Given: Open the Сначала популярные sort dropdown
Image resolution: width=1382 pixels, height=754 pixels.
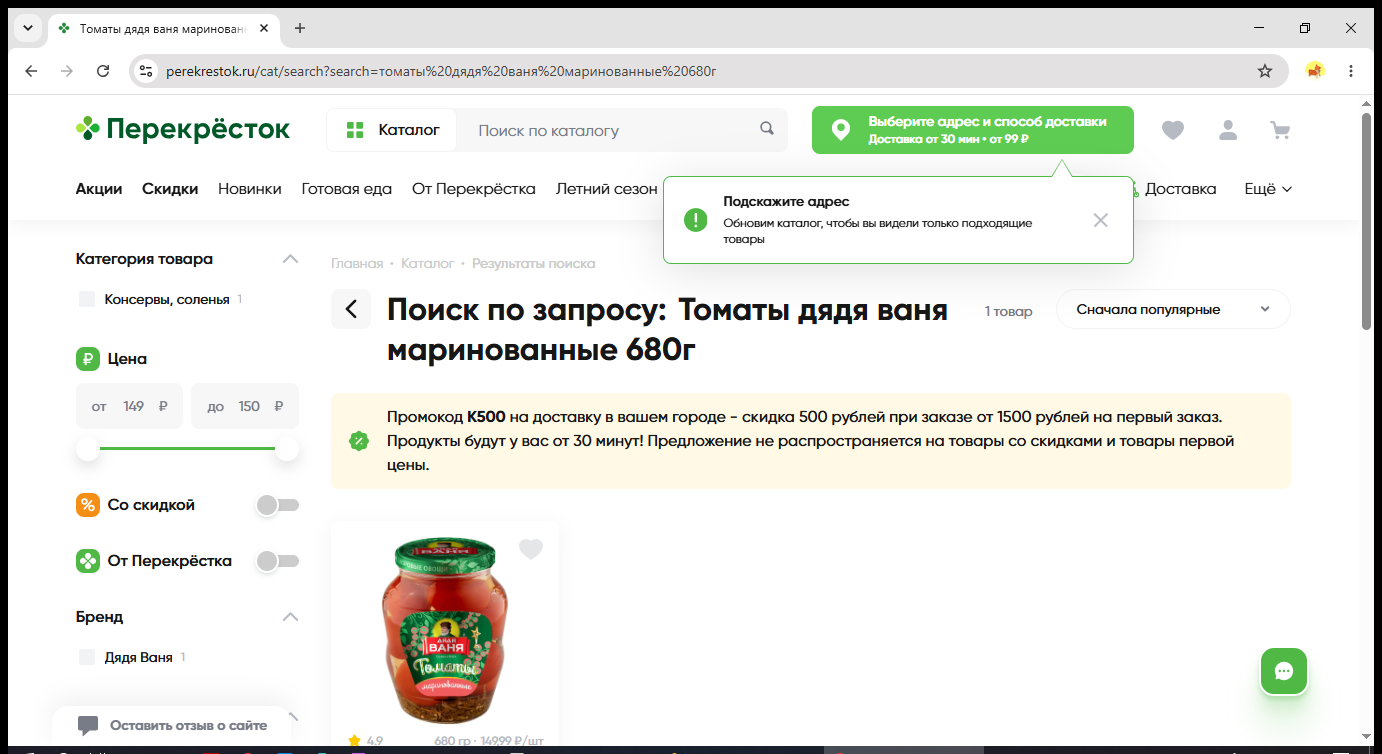Looking at the screenshot, I should (1173, 309).
